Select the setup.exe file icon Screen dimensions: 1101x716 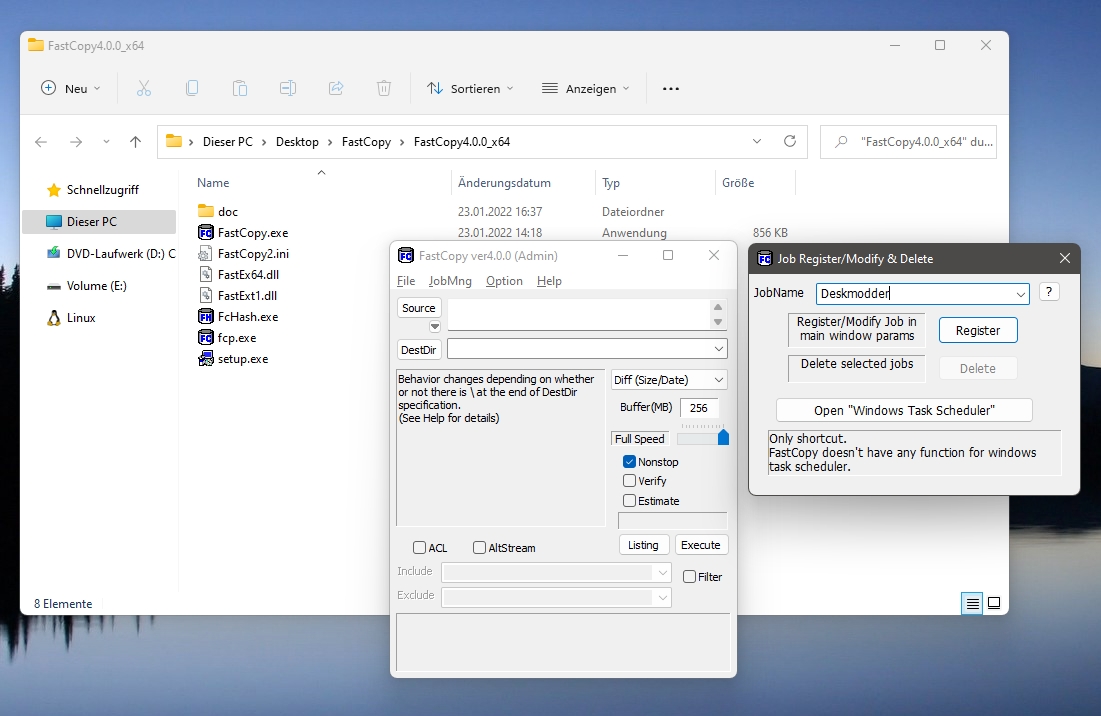click(x=206, y=359)
